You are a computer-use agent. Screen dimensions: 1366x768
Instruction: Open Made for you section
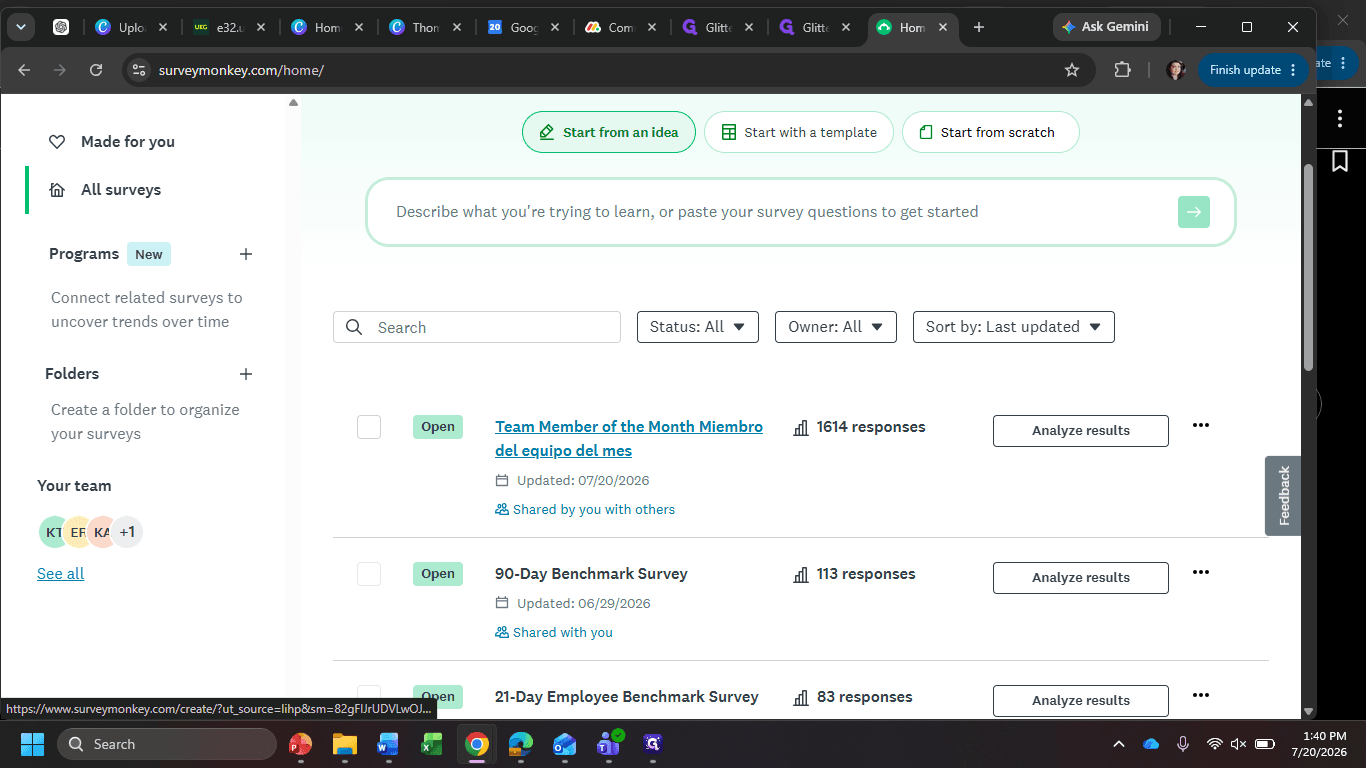pyautogui.click(x=112, y=142)
